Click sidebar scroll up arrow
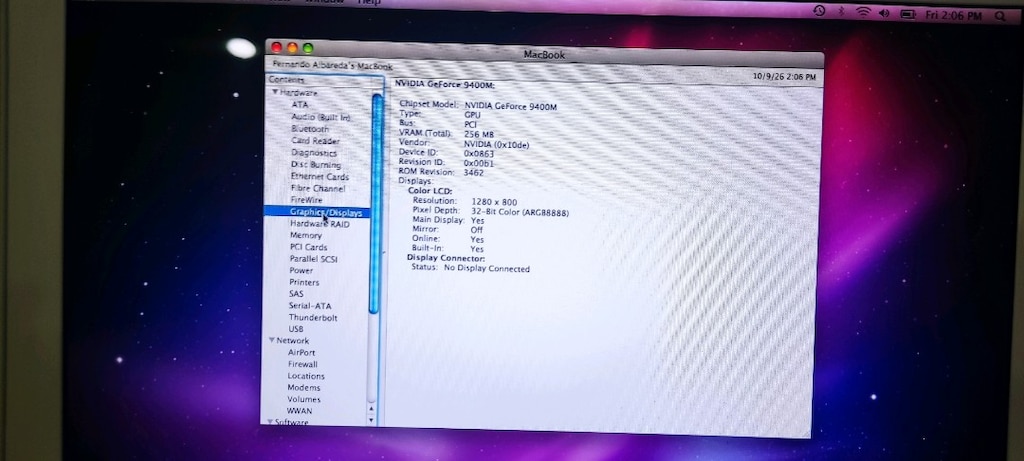Image resolution: width=1024 pixels, height=461 pixels. (372, 409)
